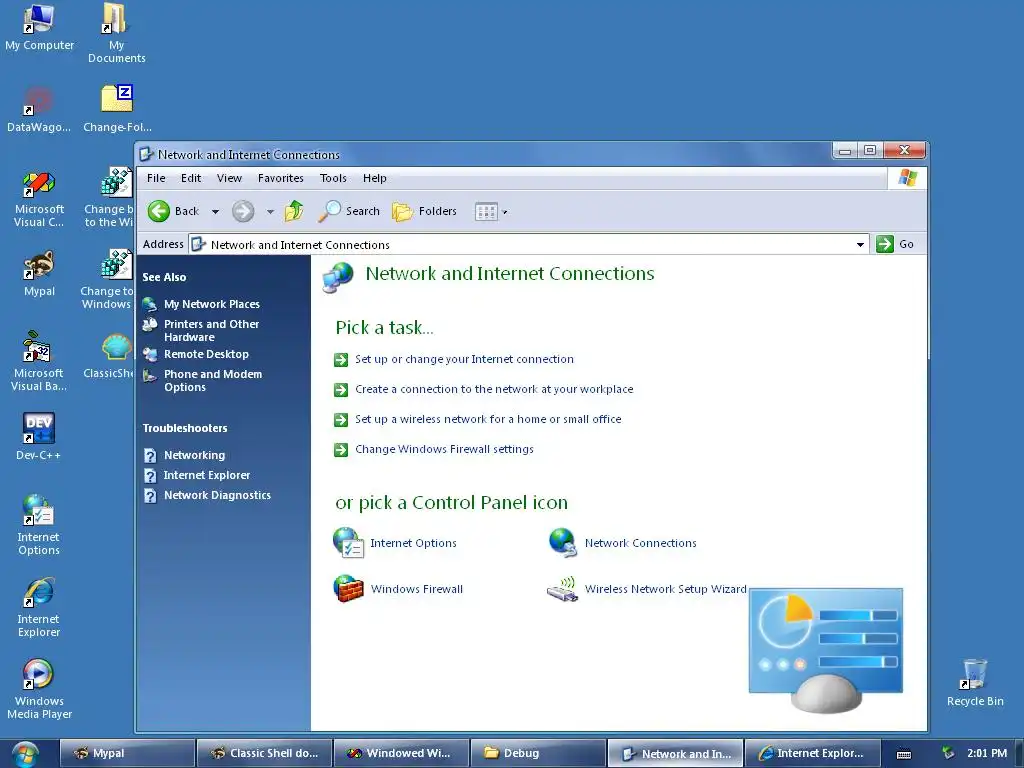The height and width of the screenshot is (768, 1024).
Task: Click the Go button next to address bar
Action: pos(895,244)
